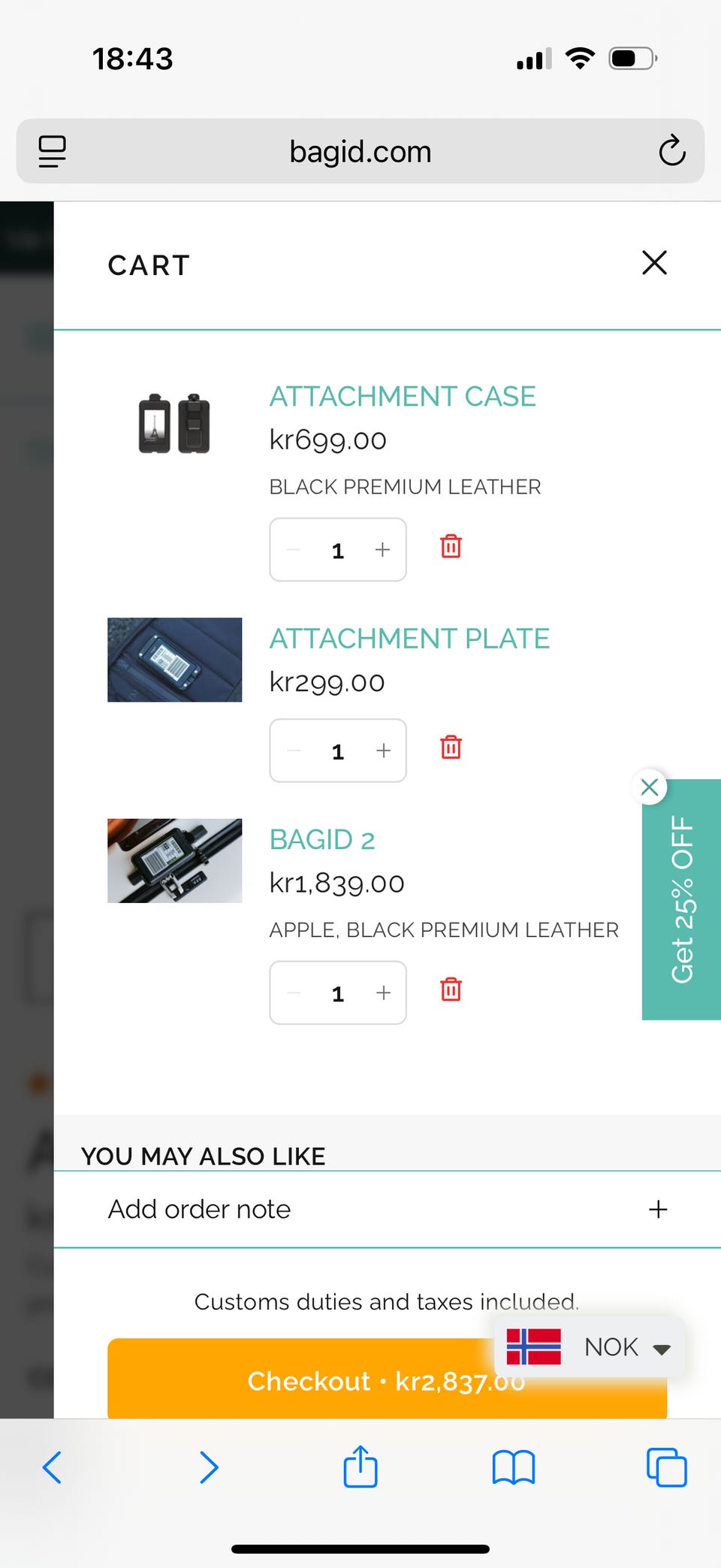Open the NOK currency dropdown
The height and width of the screenshot is (1568, 721).
[590, 1346]
